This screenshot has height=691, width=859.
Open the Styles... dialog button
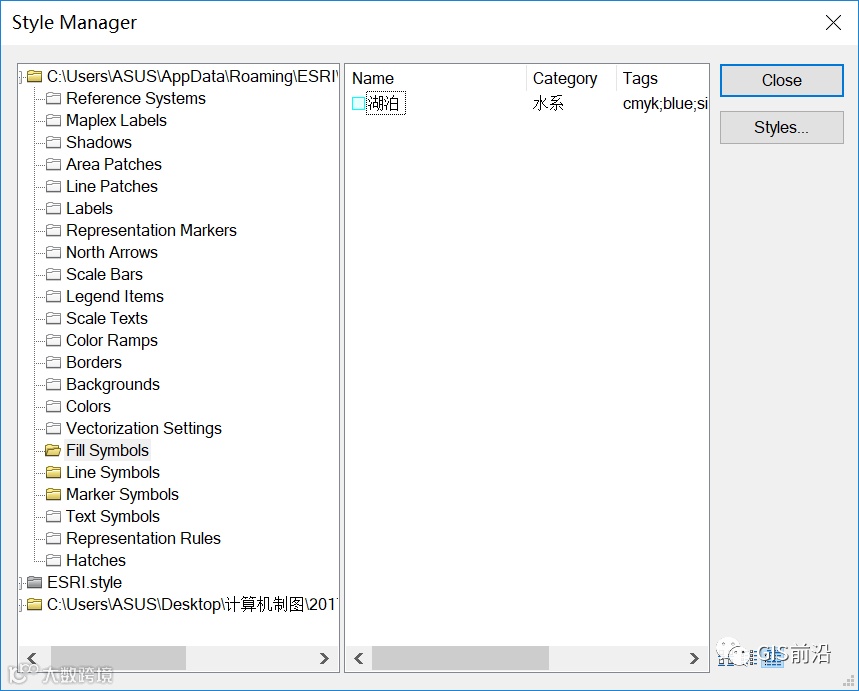pyautogui.click(x=782, y=128)
